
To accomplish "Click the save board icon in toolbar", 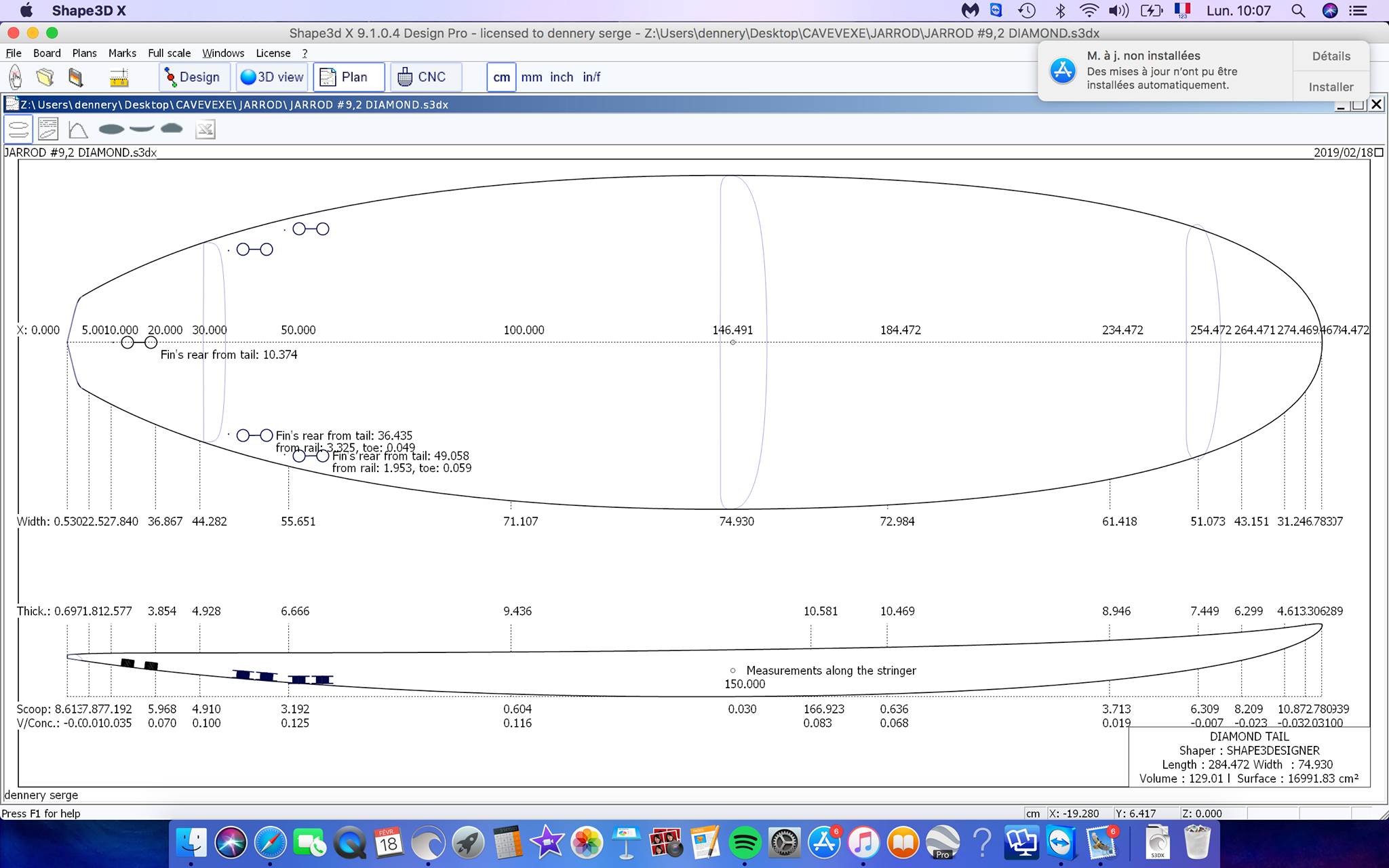I will click(76, 77).
